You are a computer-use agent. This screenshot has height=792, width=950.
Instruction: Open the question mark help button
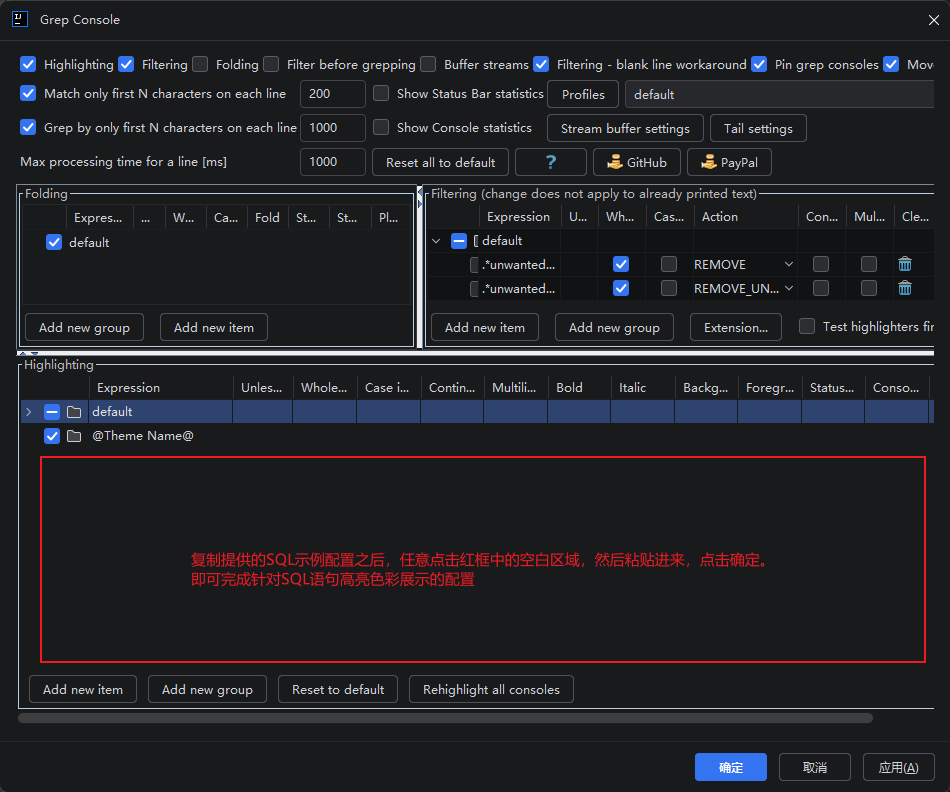pyautogui.click(x=550, y=162)
